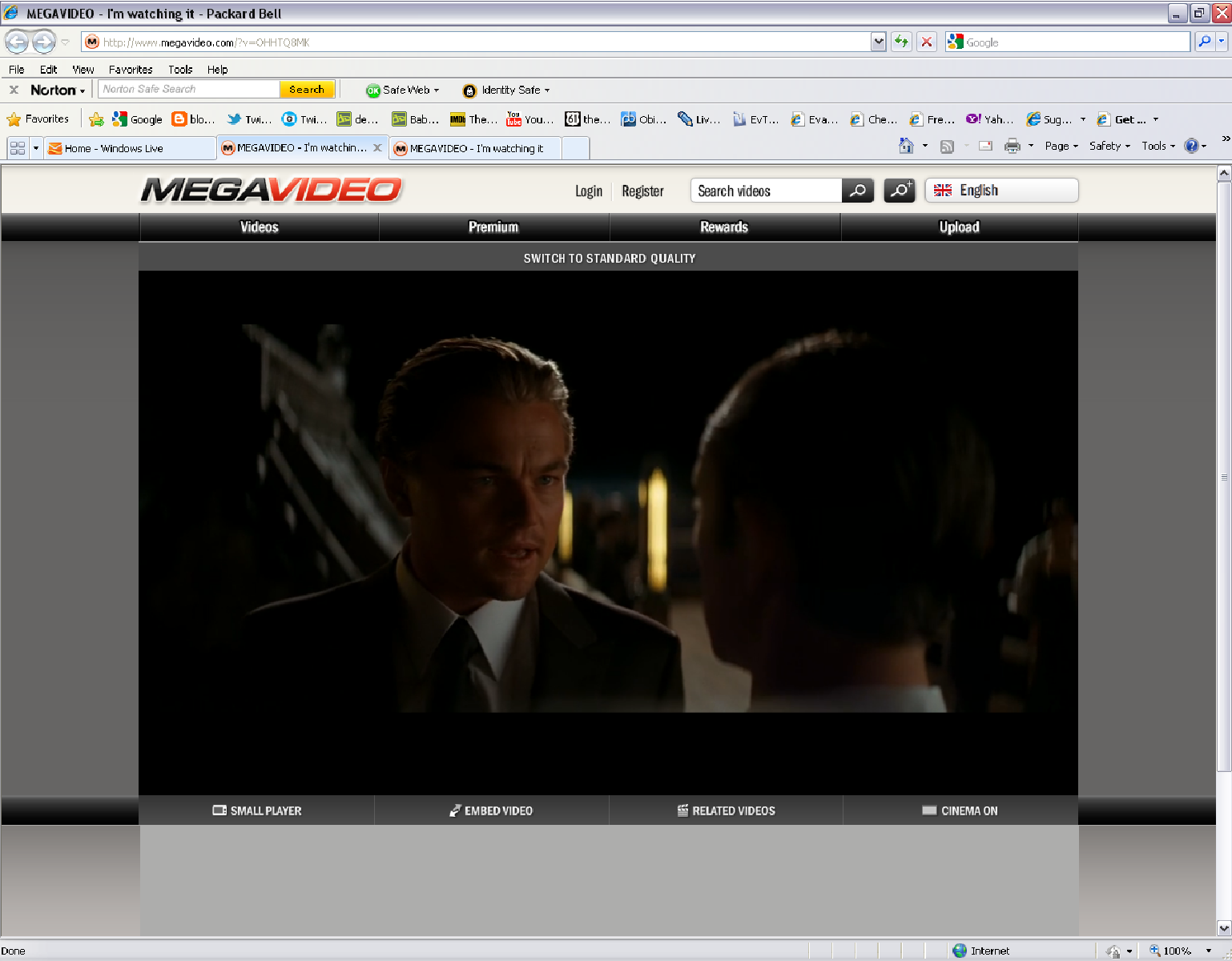The image size is (1232, 961).
Task: Open the English language selector
Action: tap(1001, 190)
